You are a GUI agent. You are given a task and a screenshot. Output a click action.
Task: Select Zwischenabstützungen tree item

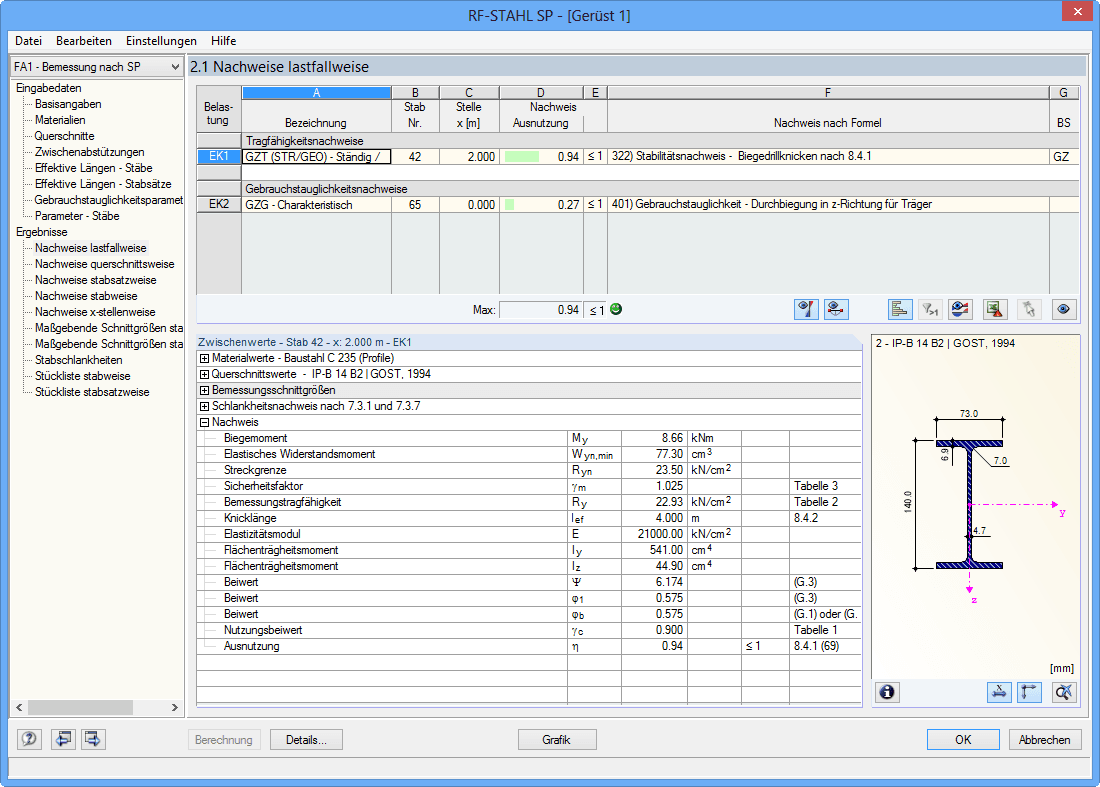[90, 152]
